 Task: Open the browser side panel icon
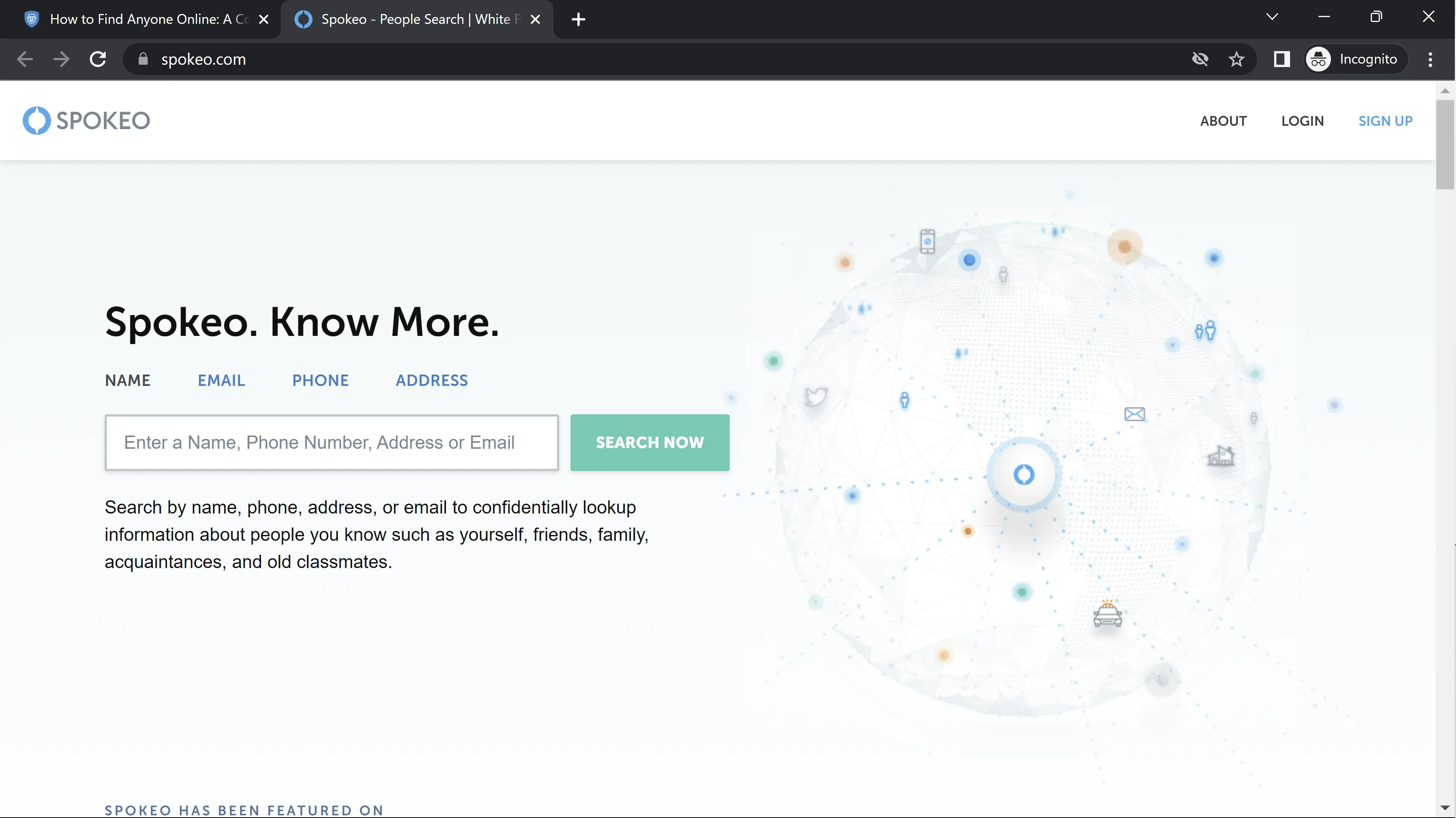[1281, 59]
